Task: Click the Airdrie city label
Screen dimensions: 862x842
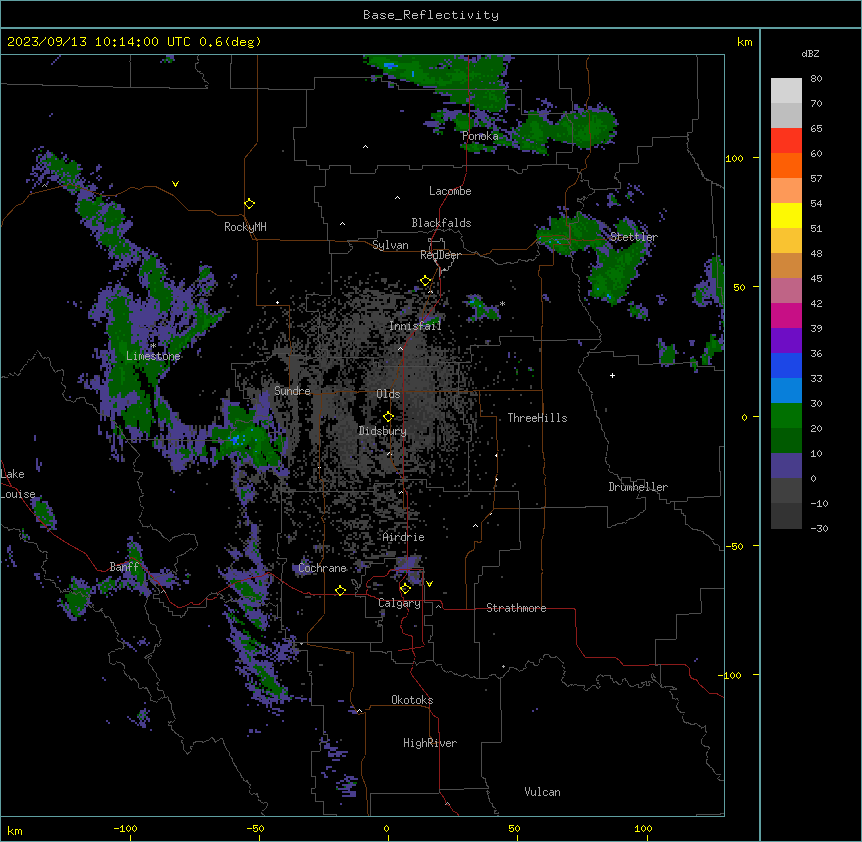Action: pos(404,537)
